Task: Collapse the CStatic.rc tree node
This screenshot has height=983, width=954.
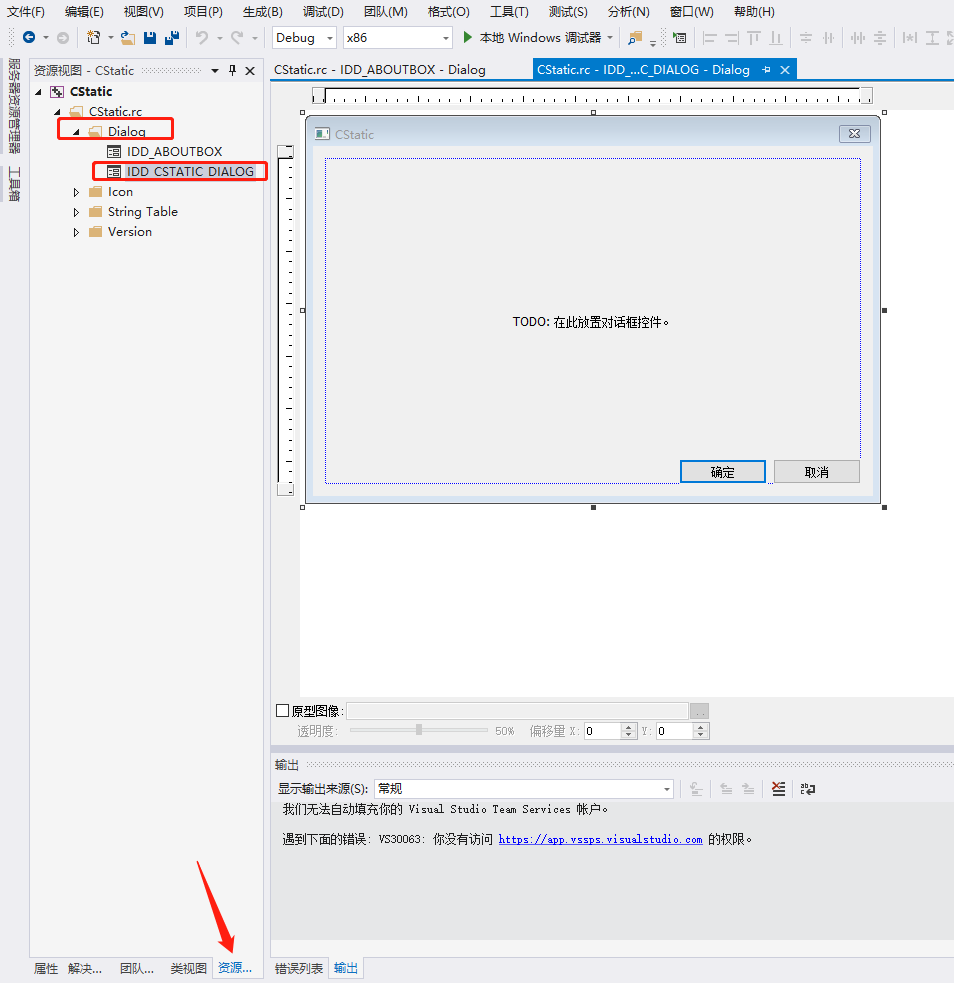Action: coord(58,112)
